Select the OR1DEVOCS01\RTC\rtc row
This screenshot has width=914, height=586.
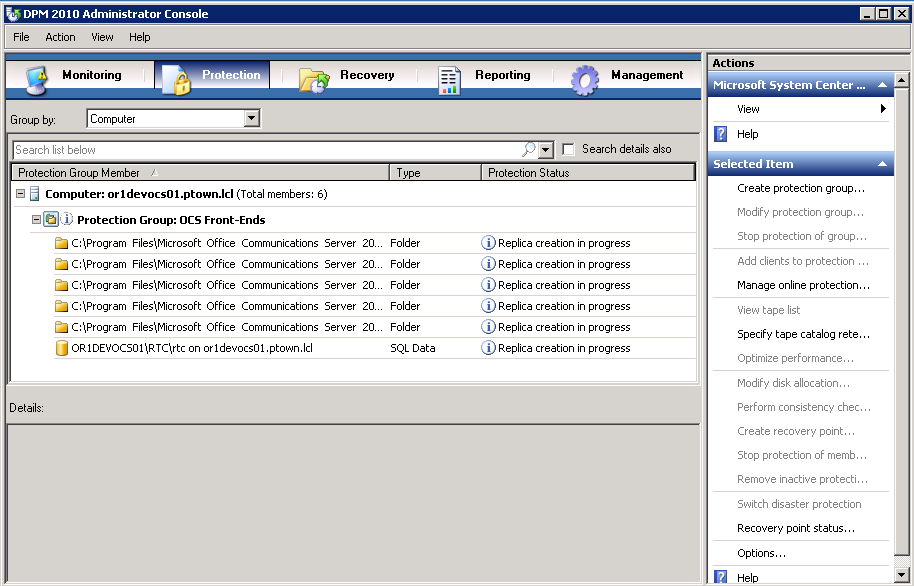pos(375,348)
